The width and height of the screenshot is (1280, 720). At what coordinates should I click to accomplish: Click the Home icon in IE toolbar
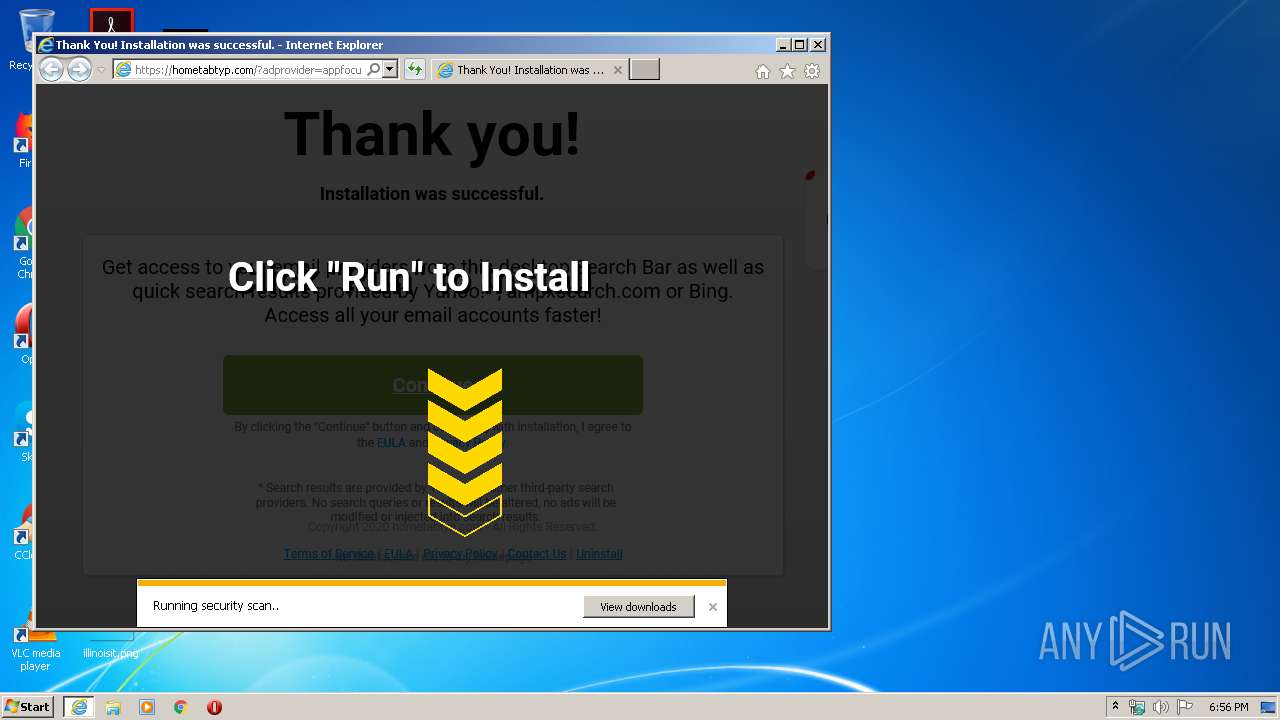pos(763,71)
